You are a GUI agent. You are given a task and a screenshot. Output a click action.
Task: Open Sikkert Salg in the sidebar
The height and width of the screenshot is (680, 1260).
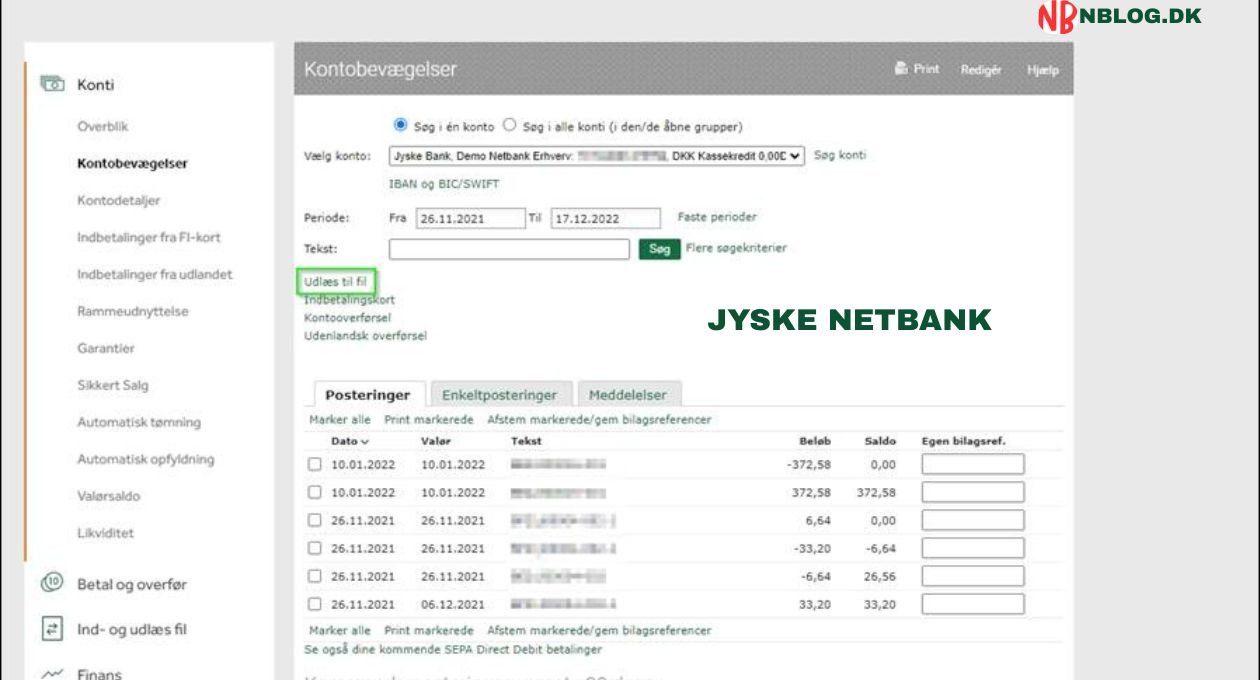113,386
